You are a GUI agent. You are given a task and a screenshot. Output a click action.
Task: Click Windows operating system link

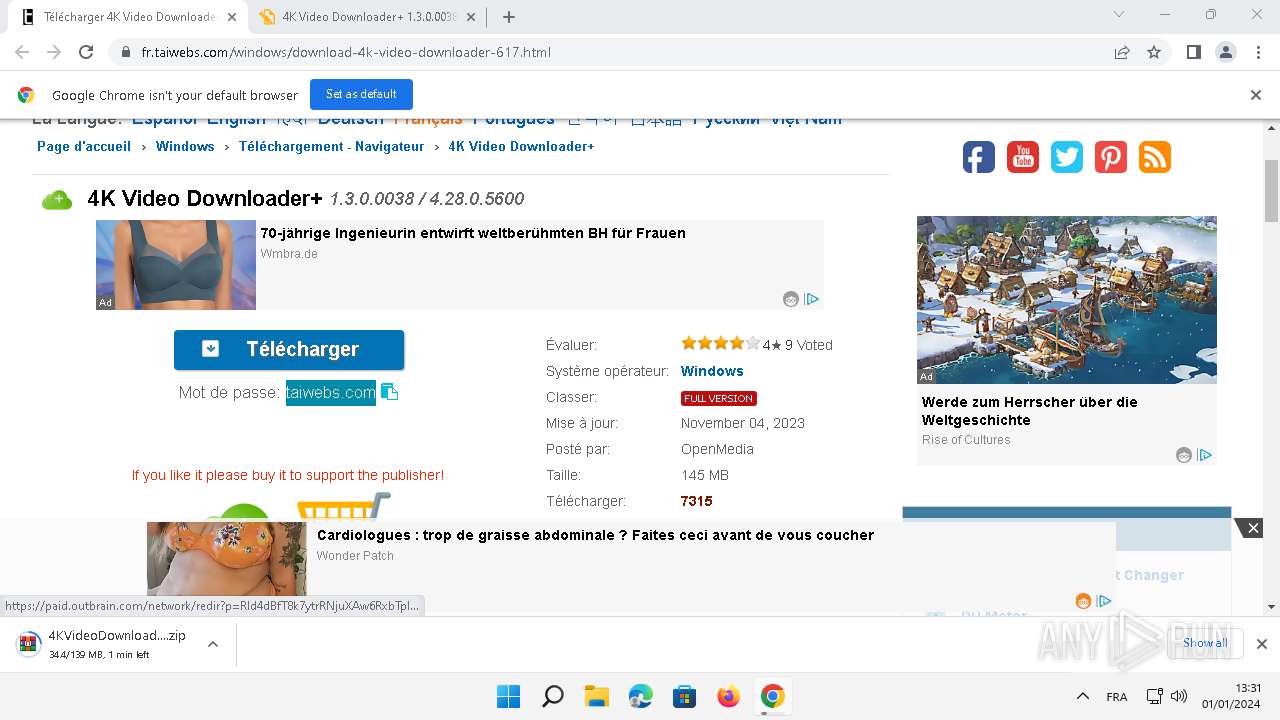pos(712,371)
